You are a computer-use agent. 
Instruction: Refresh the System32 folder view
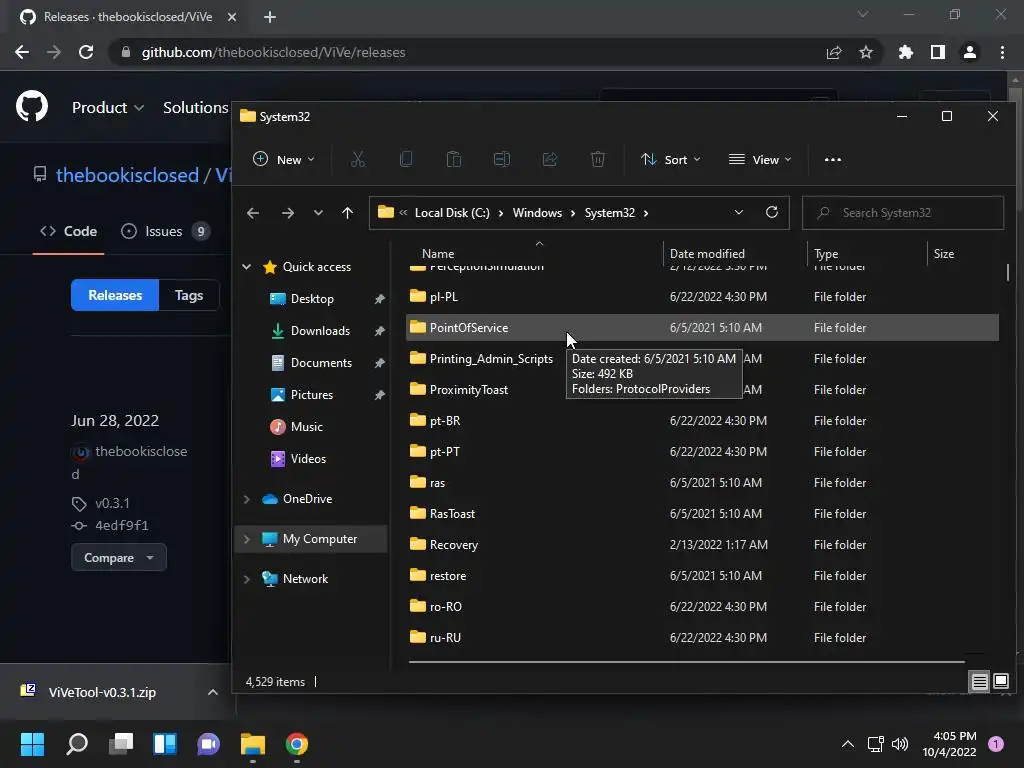[772, 212]
